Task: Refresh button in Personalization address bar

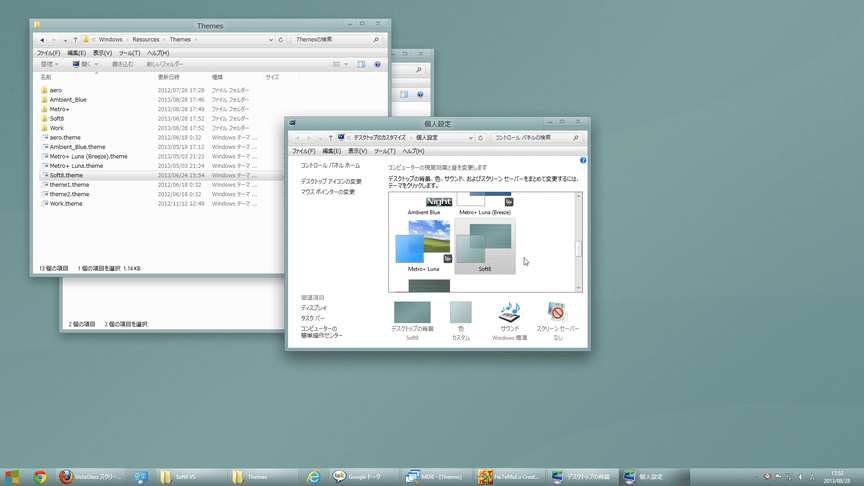Action: pos(480,138)
